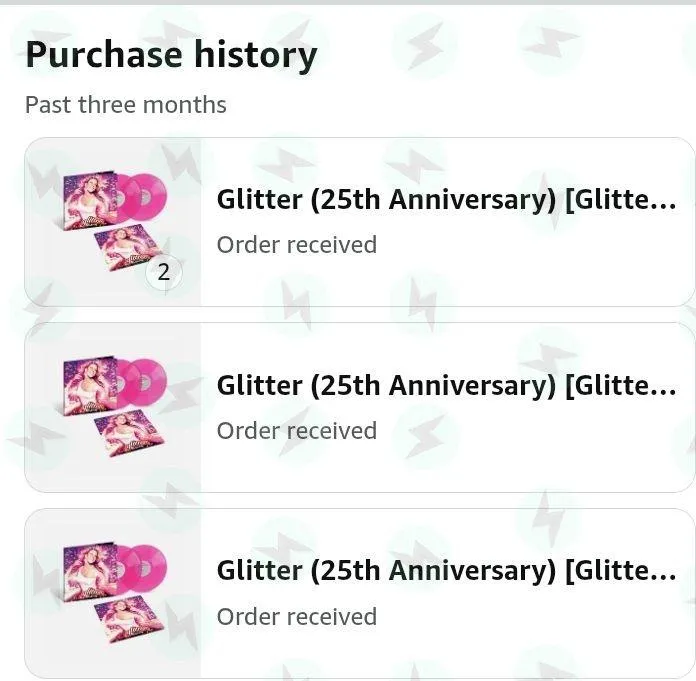Open the quantity badge showing 2
Image resolution: width=696 pixels, height=681 pixels.
point(164,272)
